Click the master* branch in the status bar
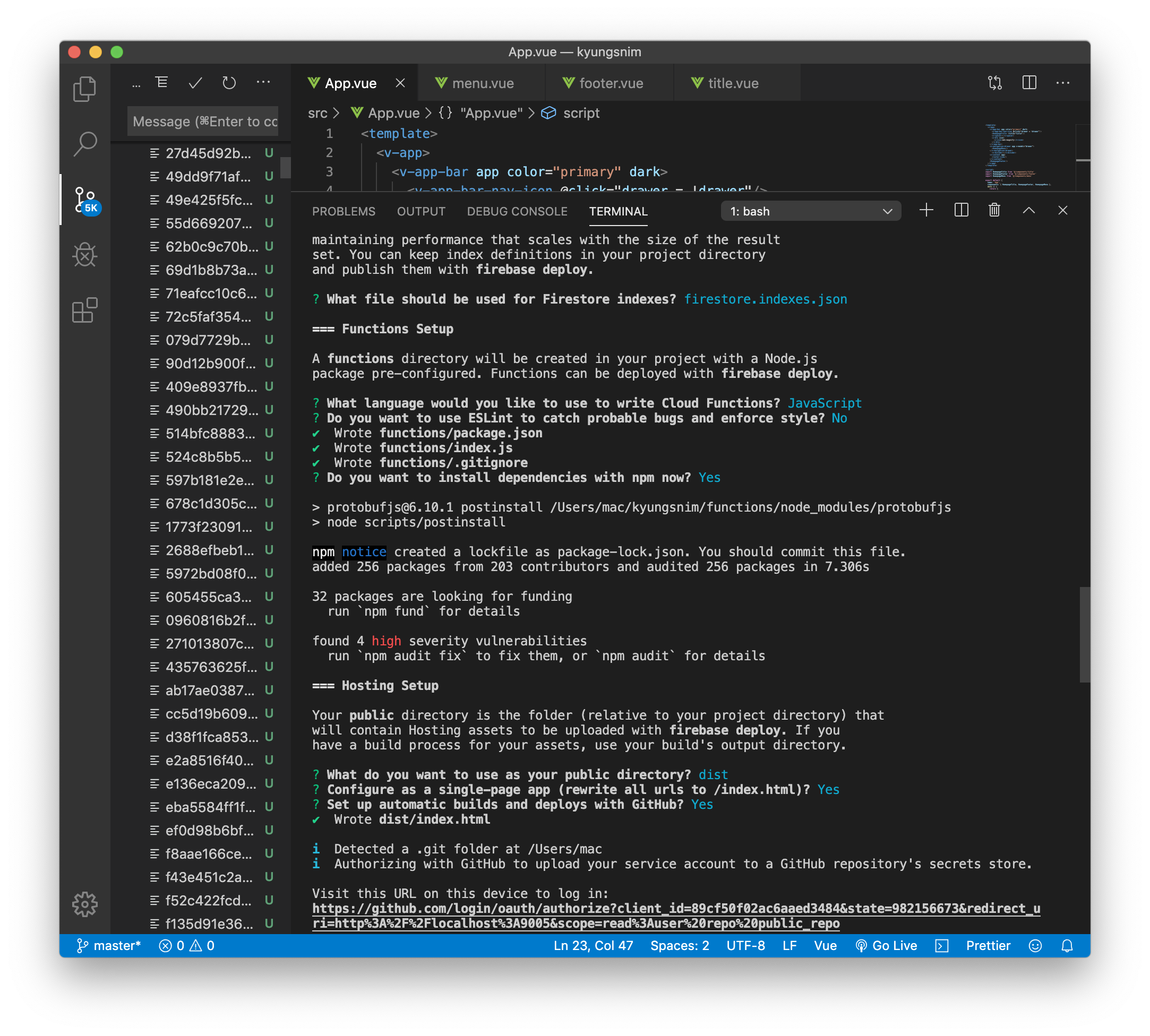The height and width of the screenshot is (1036, 1150). (108, 945)
